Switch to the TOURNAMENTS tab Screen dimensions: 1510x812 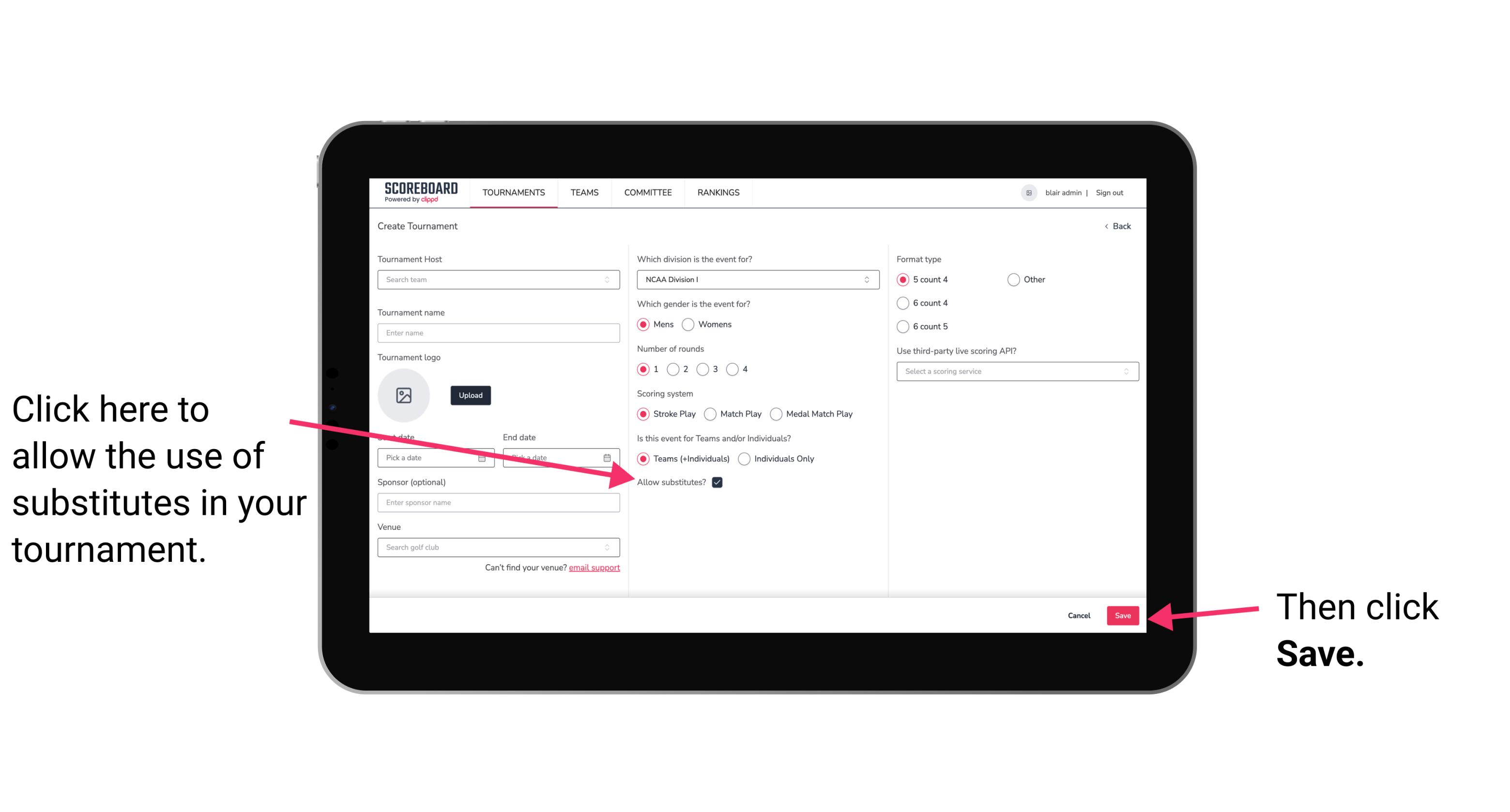point(513,193)
